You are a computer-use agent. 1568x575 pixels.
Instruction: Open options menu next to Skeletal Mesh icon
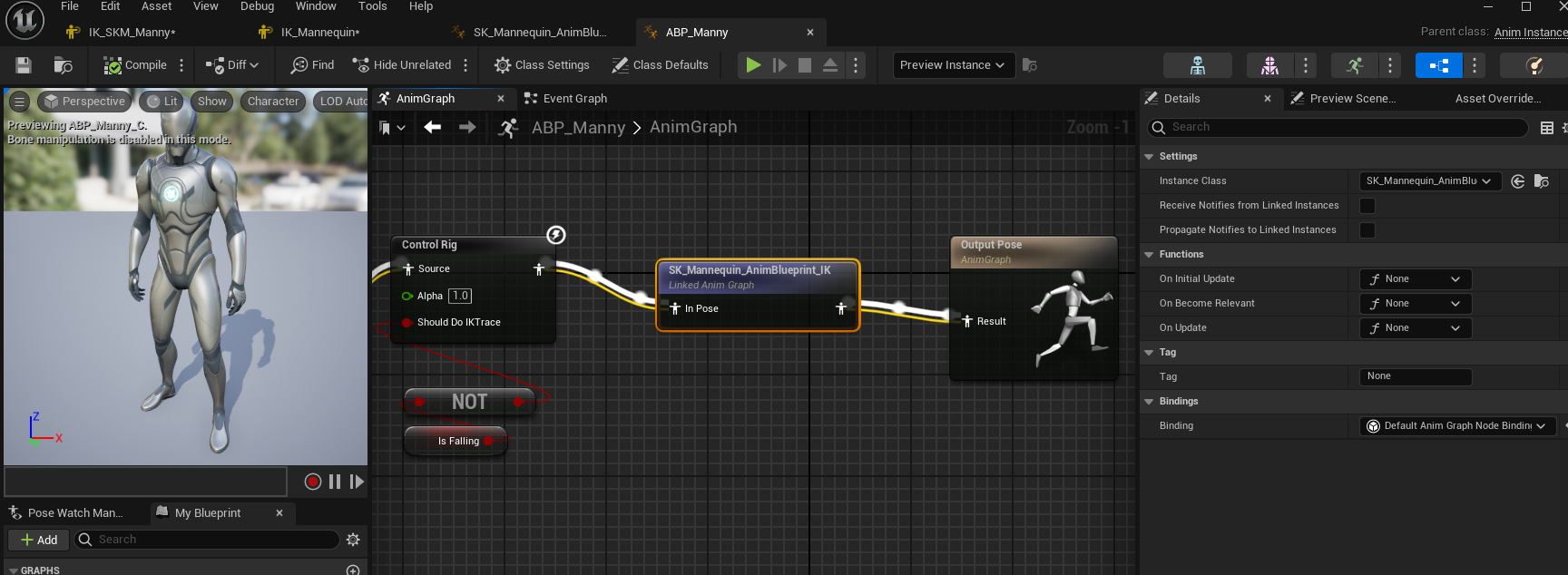pos(1306,65)
